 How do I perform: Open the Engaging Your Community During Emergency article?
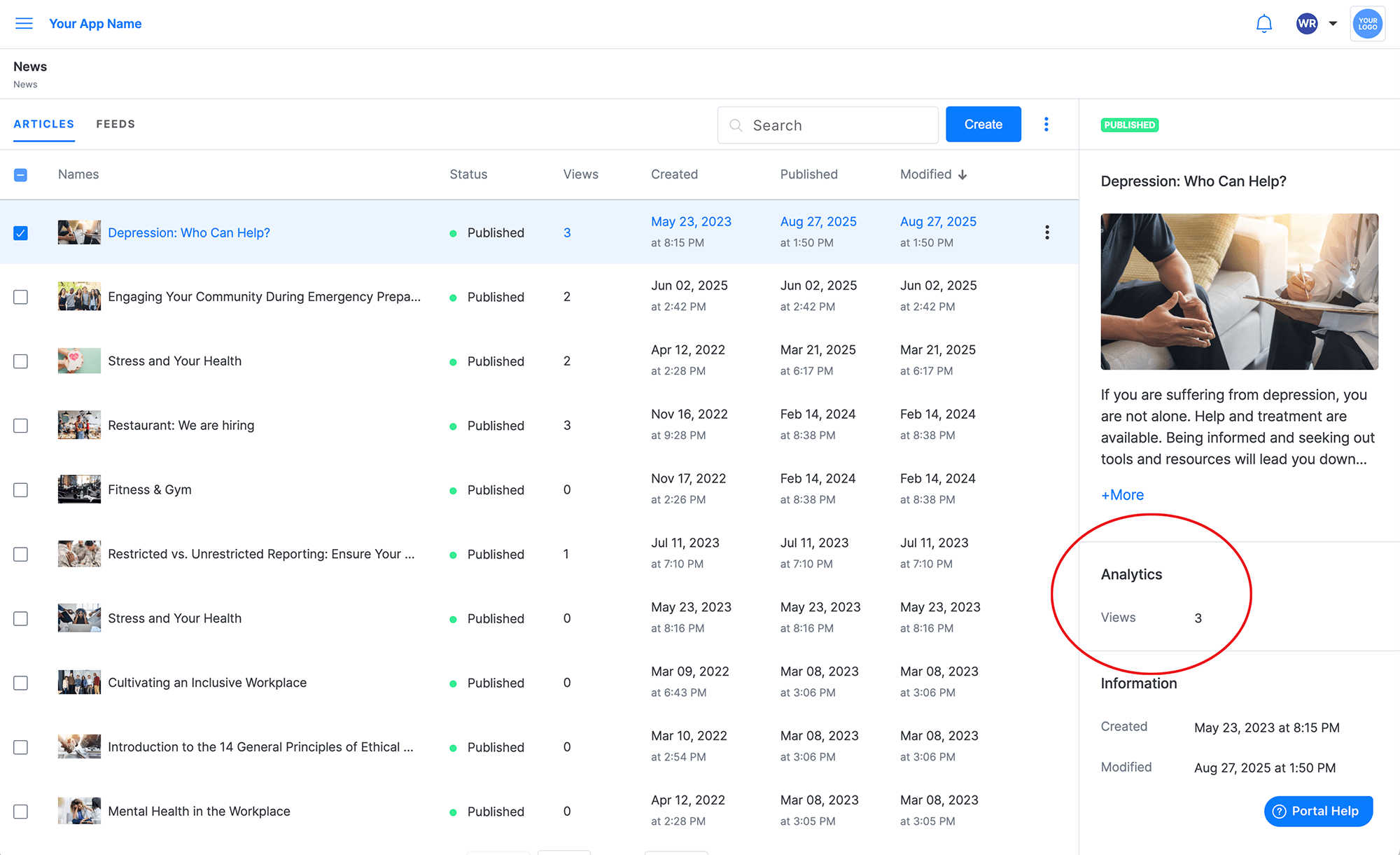pos(264,297)
